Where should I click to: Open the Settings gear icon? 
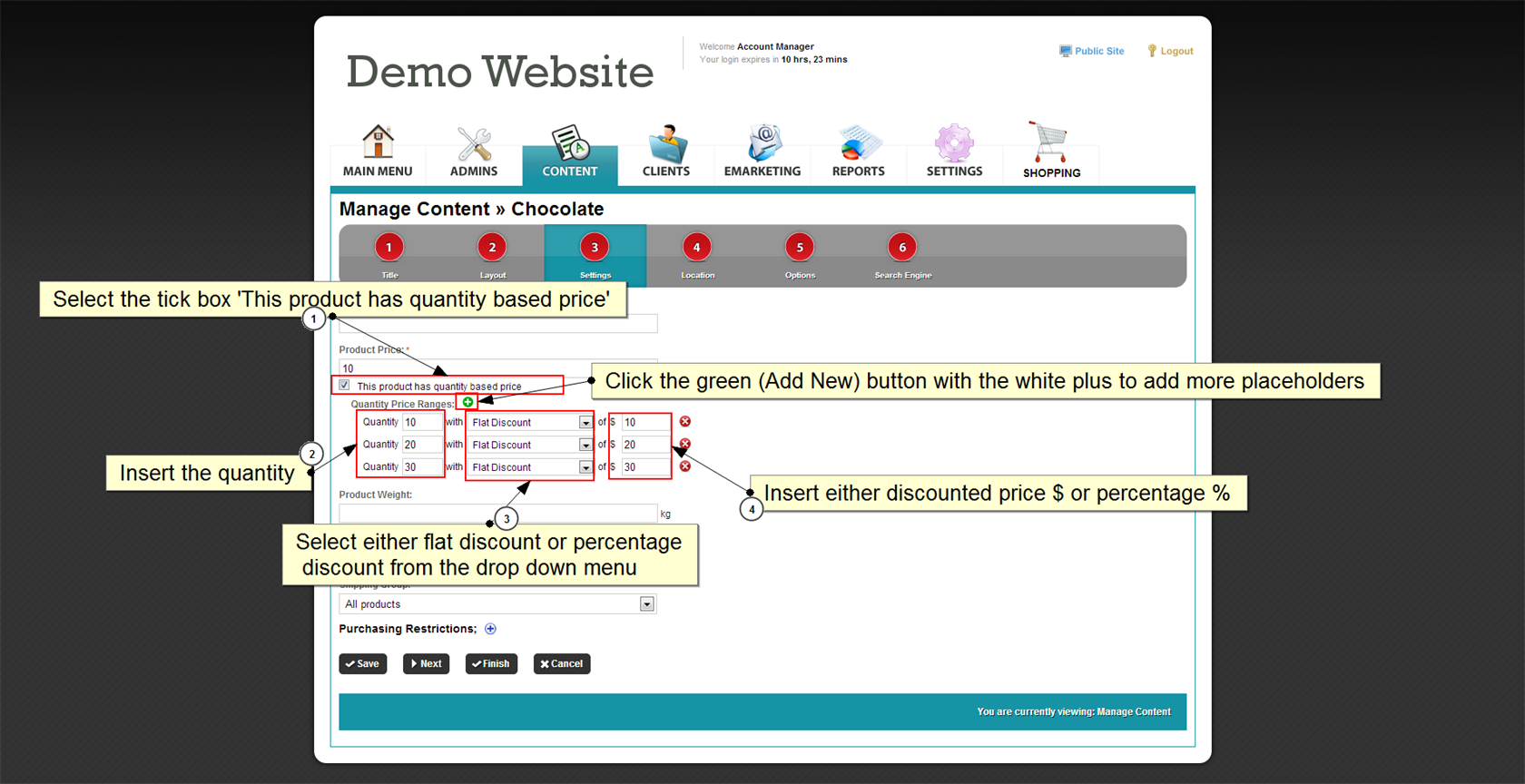pyautogui.click(x=954, y=144)
